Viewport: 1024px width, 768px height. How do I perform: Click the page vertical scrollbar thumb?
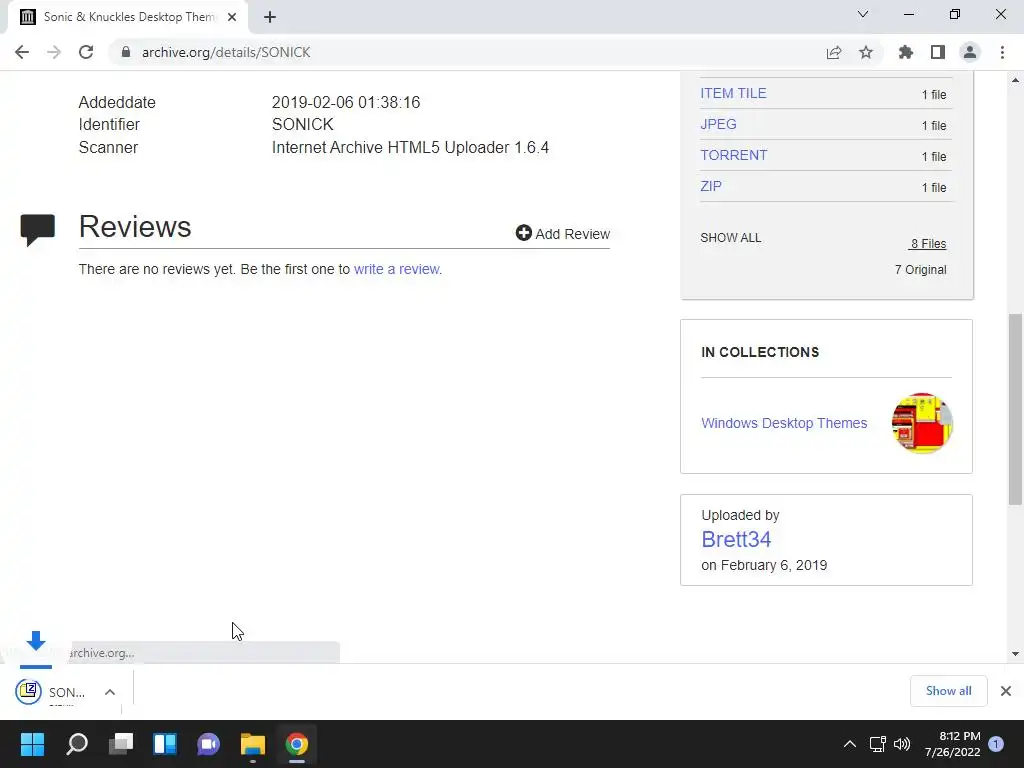[x=1015, y=409]
